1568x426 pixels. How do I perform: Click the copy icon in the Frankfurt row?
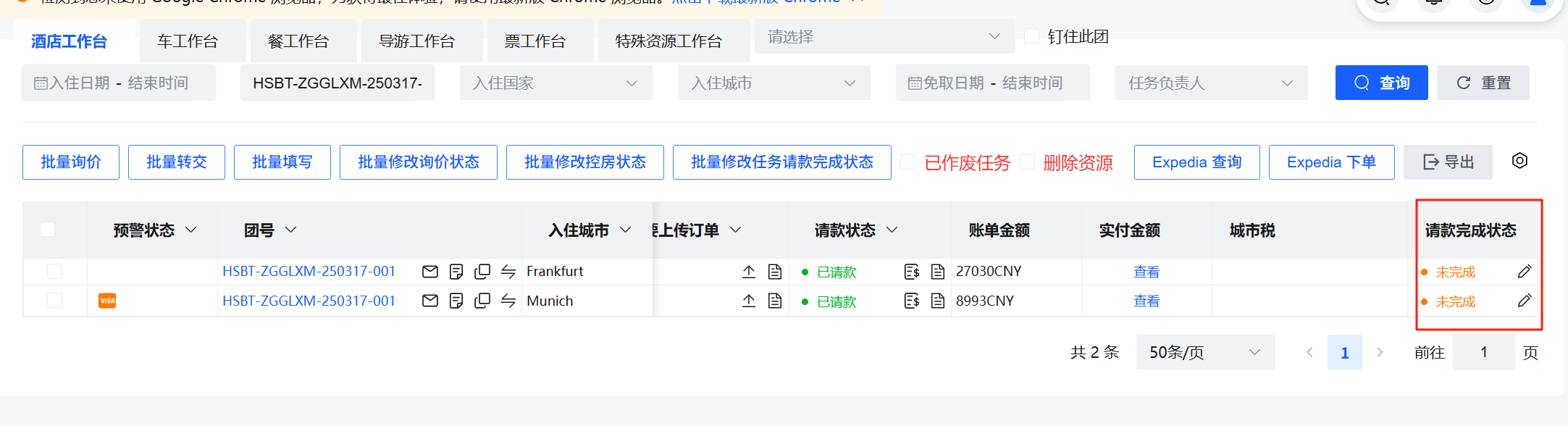point(482,272)
